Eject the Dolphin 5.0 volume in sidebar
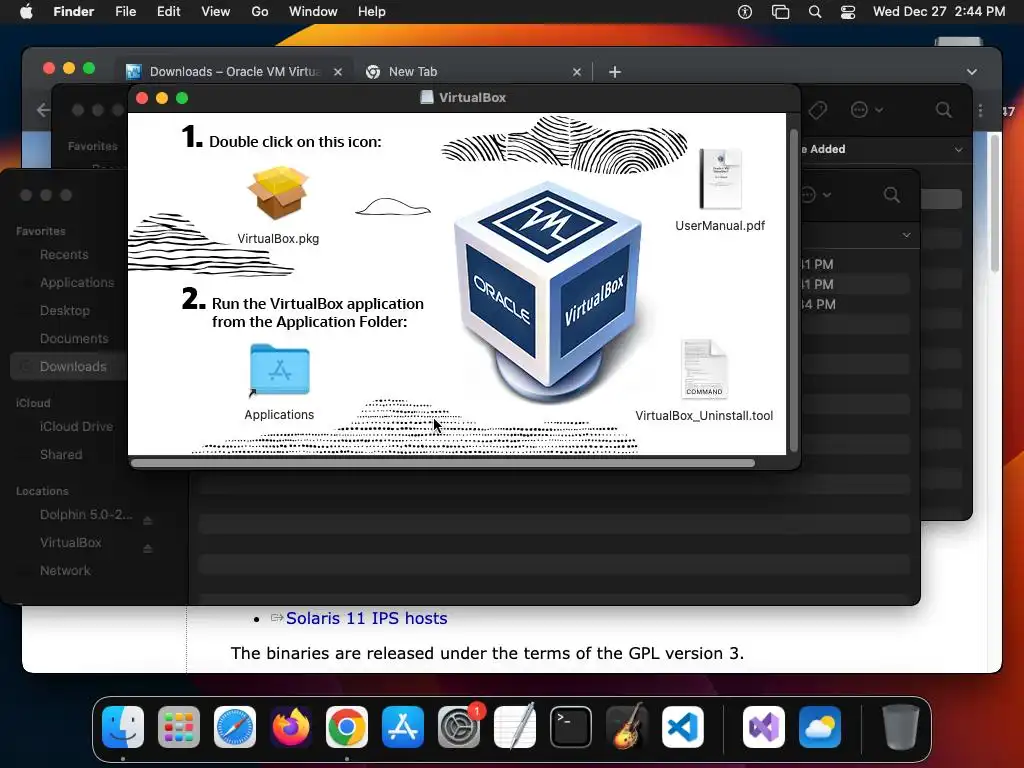The width and height of the screenshot is (1024, 768). pos(148,520)
